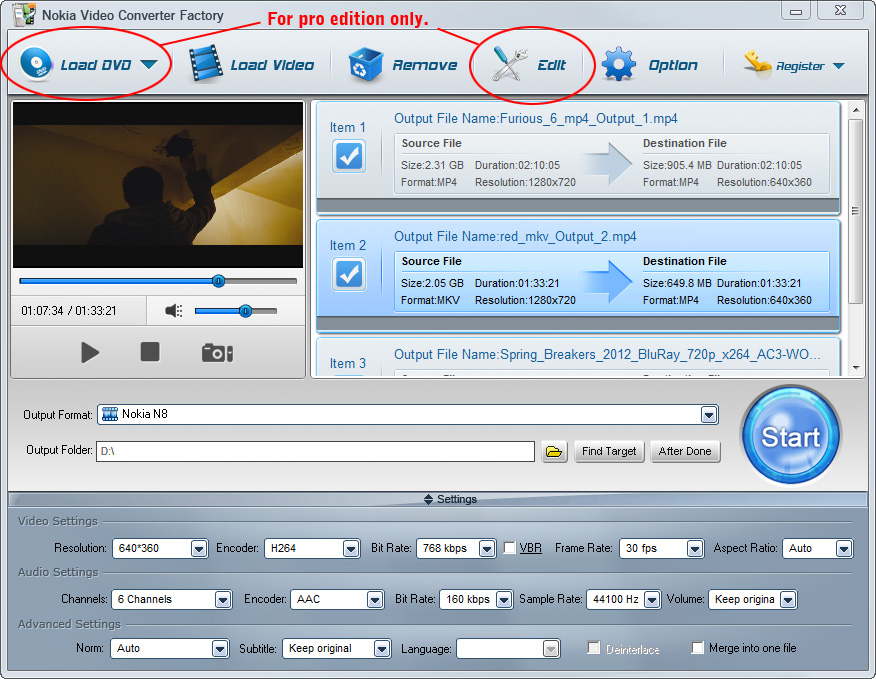Open the Frame Rate 30 fps dropdown
The image size is (876, 679).
[694, 549]
